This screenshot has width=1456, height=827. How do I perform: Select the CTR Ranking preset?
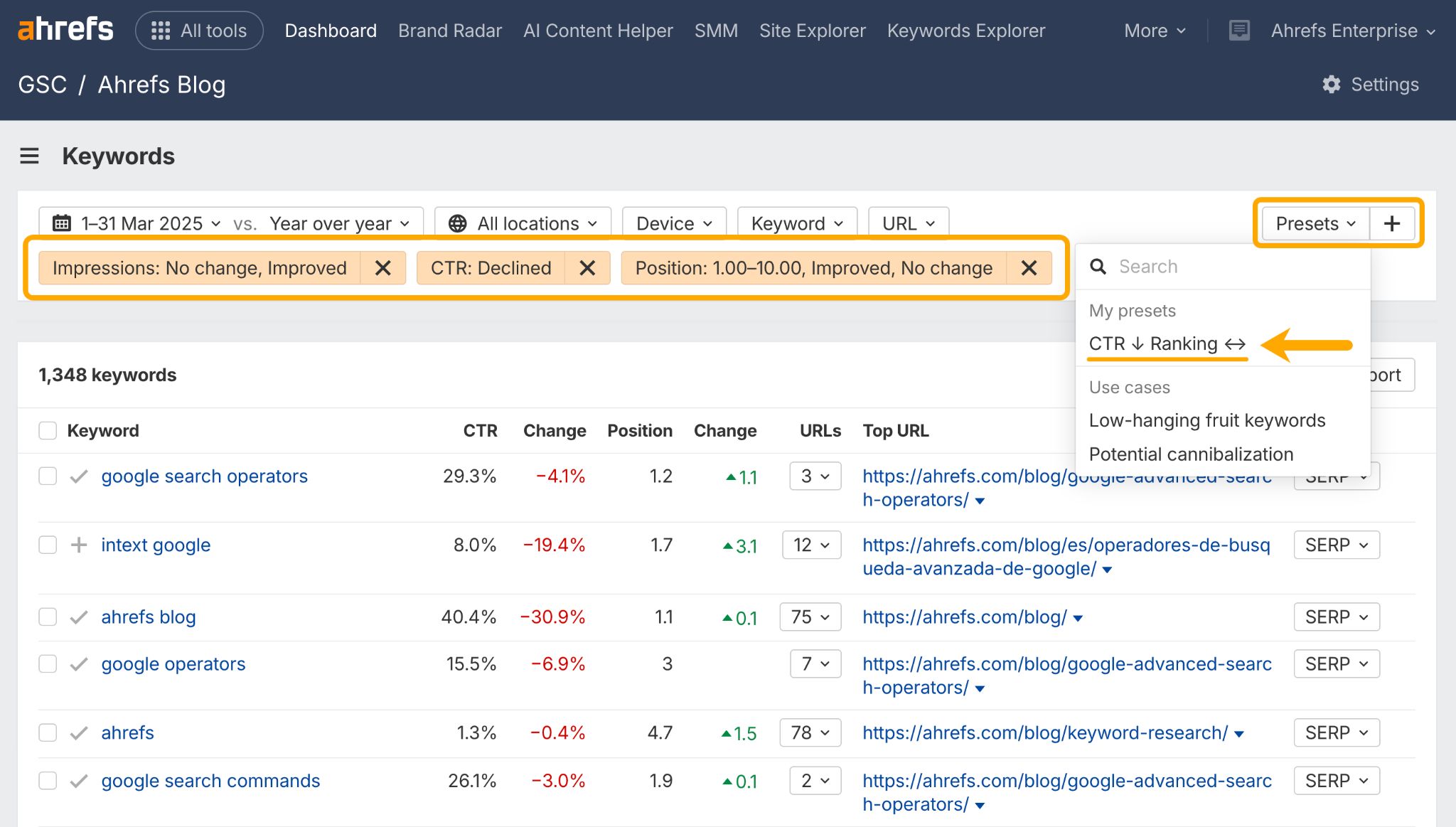click(x=1166, y=343)
